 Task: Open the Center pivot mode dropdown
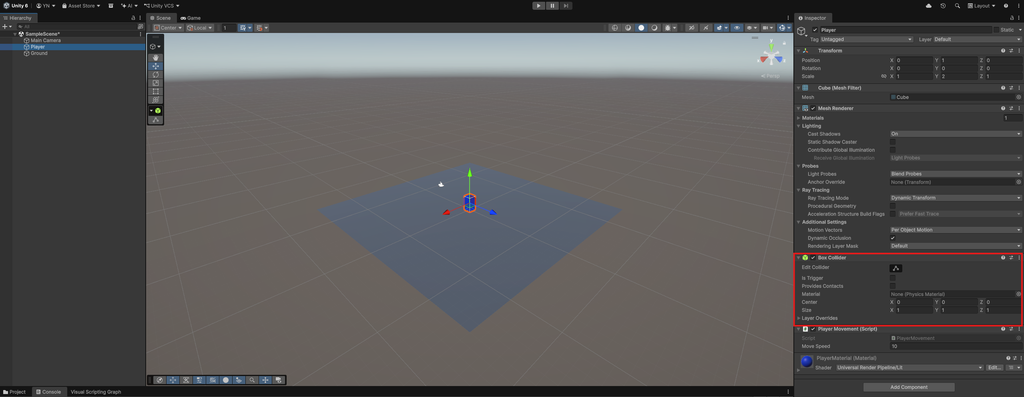click(168, 28)
